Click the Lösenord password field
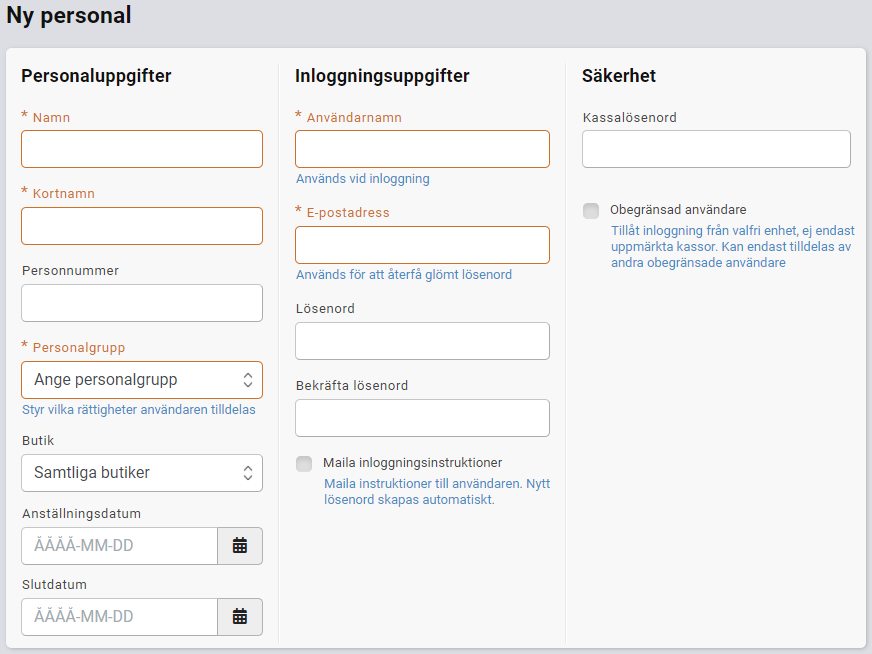 pos(422,341)
